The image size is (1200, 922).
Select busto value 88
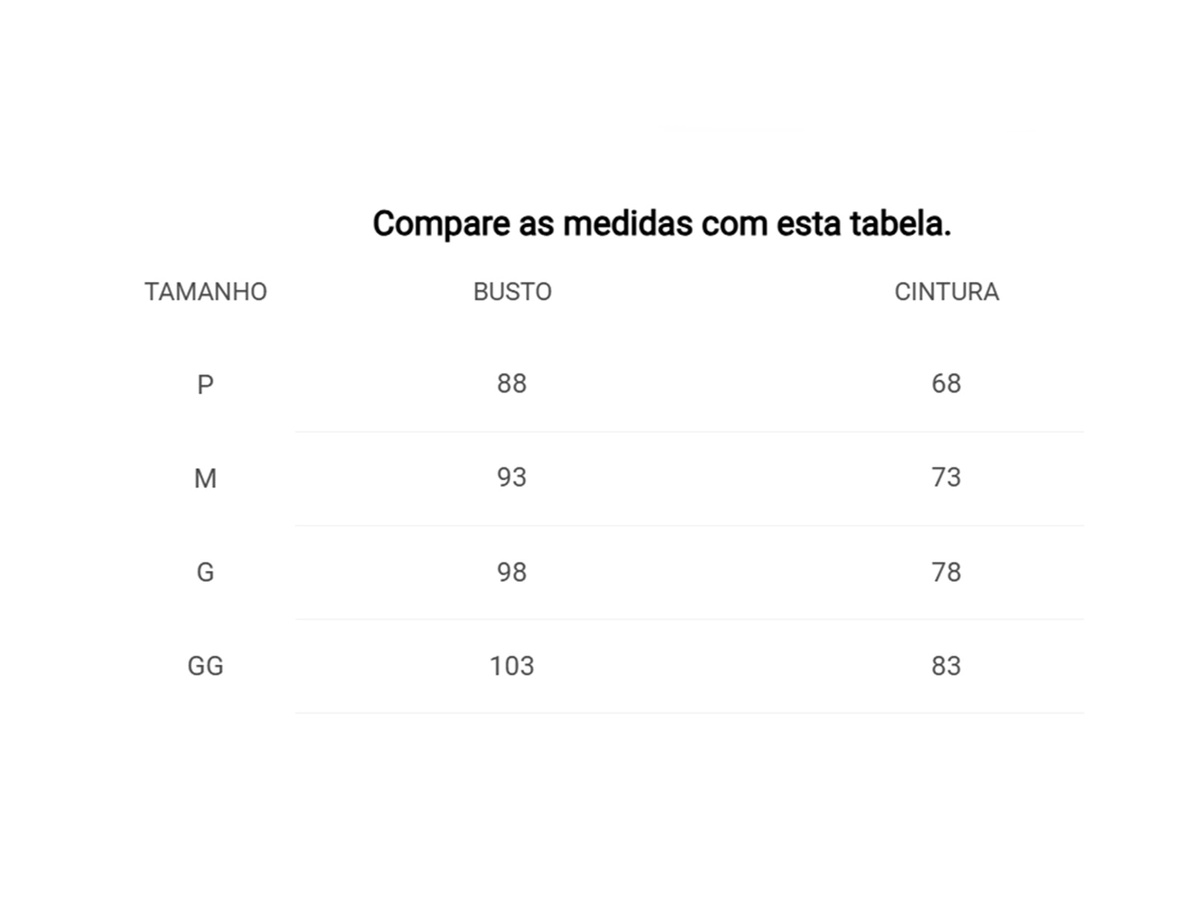tap(512, 384)
